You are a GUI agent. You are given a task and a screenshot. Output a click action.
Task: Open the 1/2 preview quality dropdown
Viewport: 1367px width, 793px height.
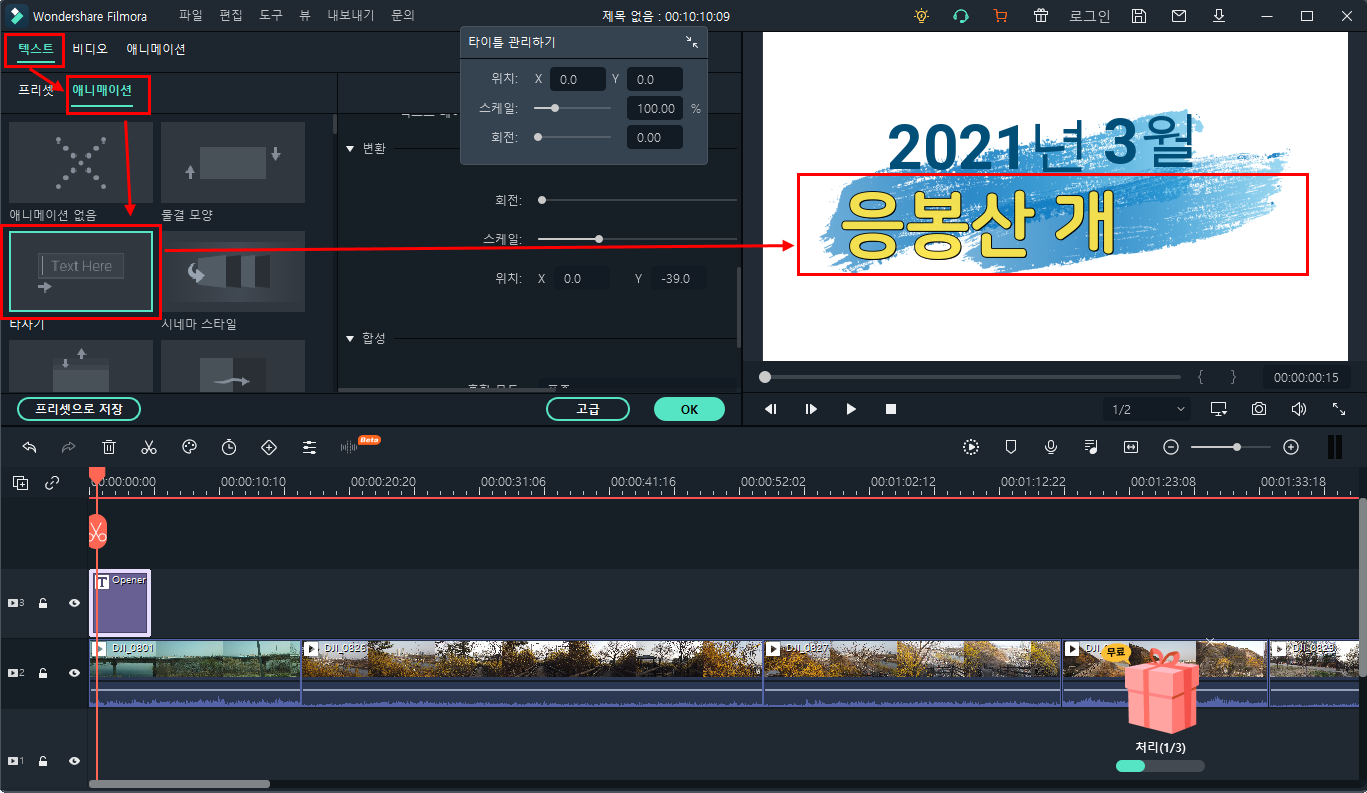(1148, 409)
